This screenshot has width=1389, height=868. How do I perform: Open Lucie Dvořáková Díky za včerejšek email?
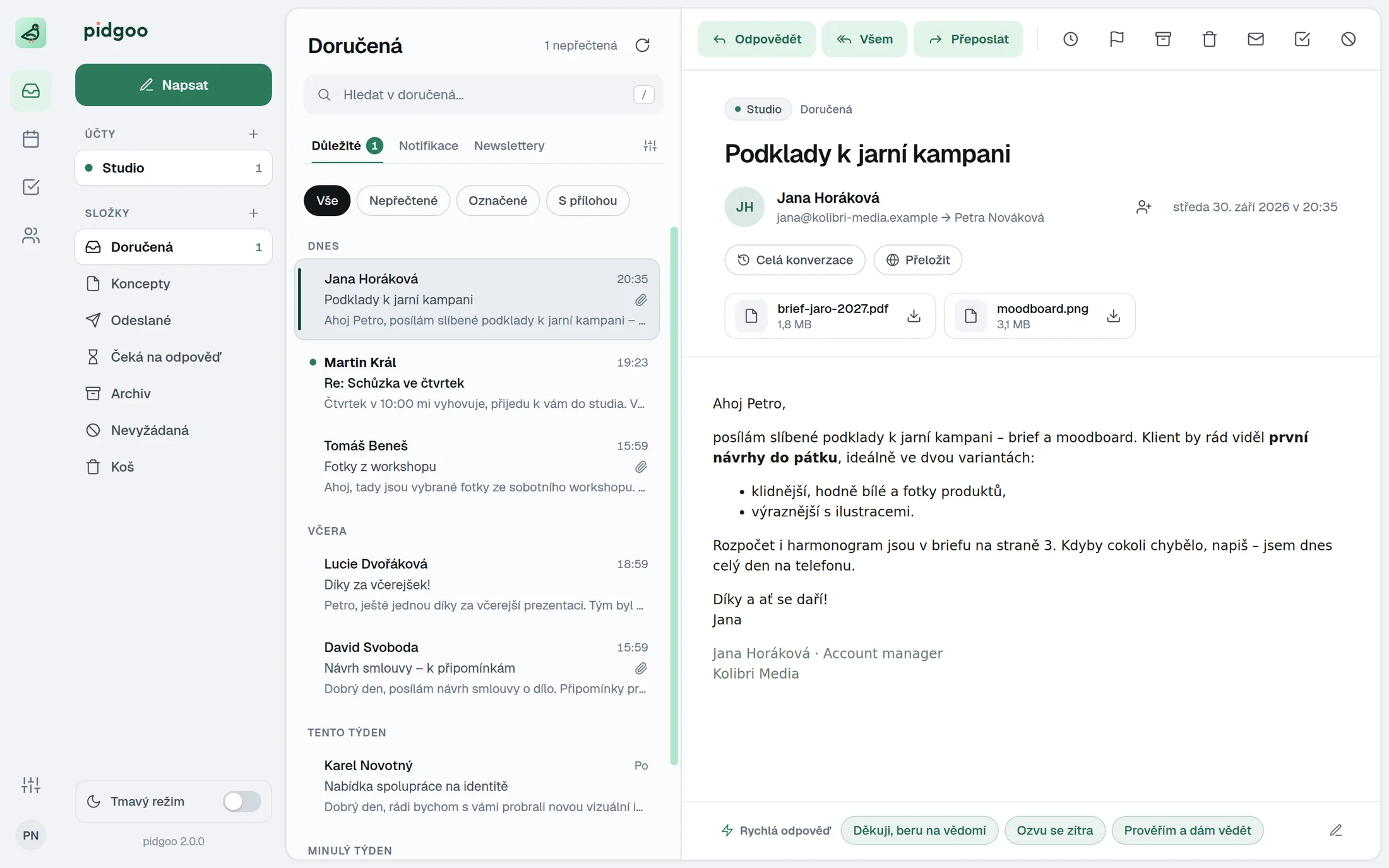click(x=477, y=585)
